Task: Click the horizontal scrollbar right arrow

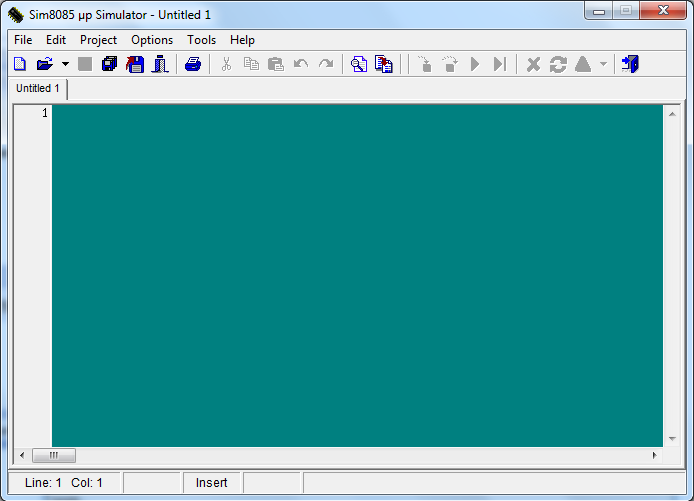Action: [x=655, y=455]
